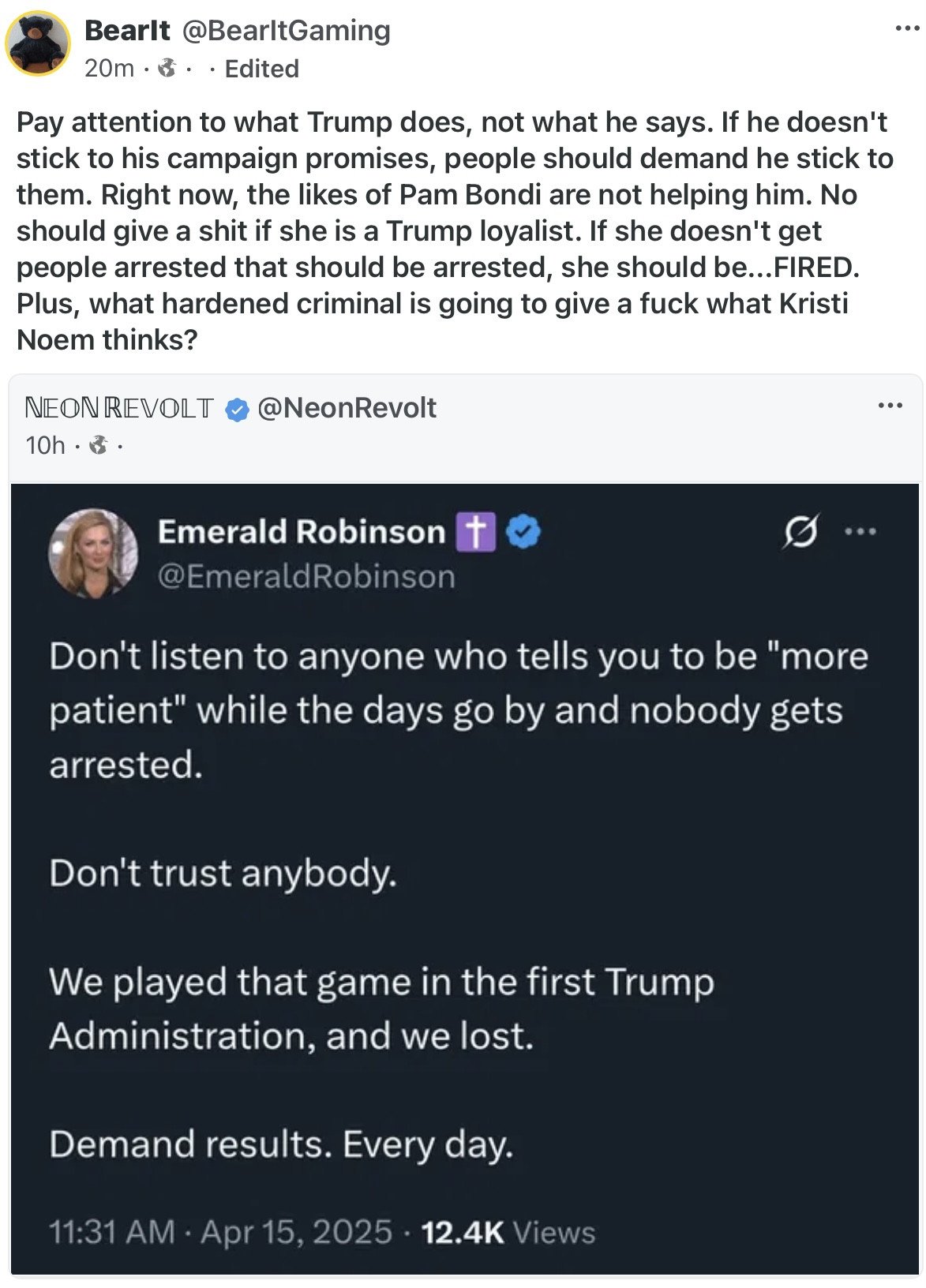View edit history via Edited label
Viewport: 926px width, 1288px height.
[x=261, y=69]
